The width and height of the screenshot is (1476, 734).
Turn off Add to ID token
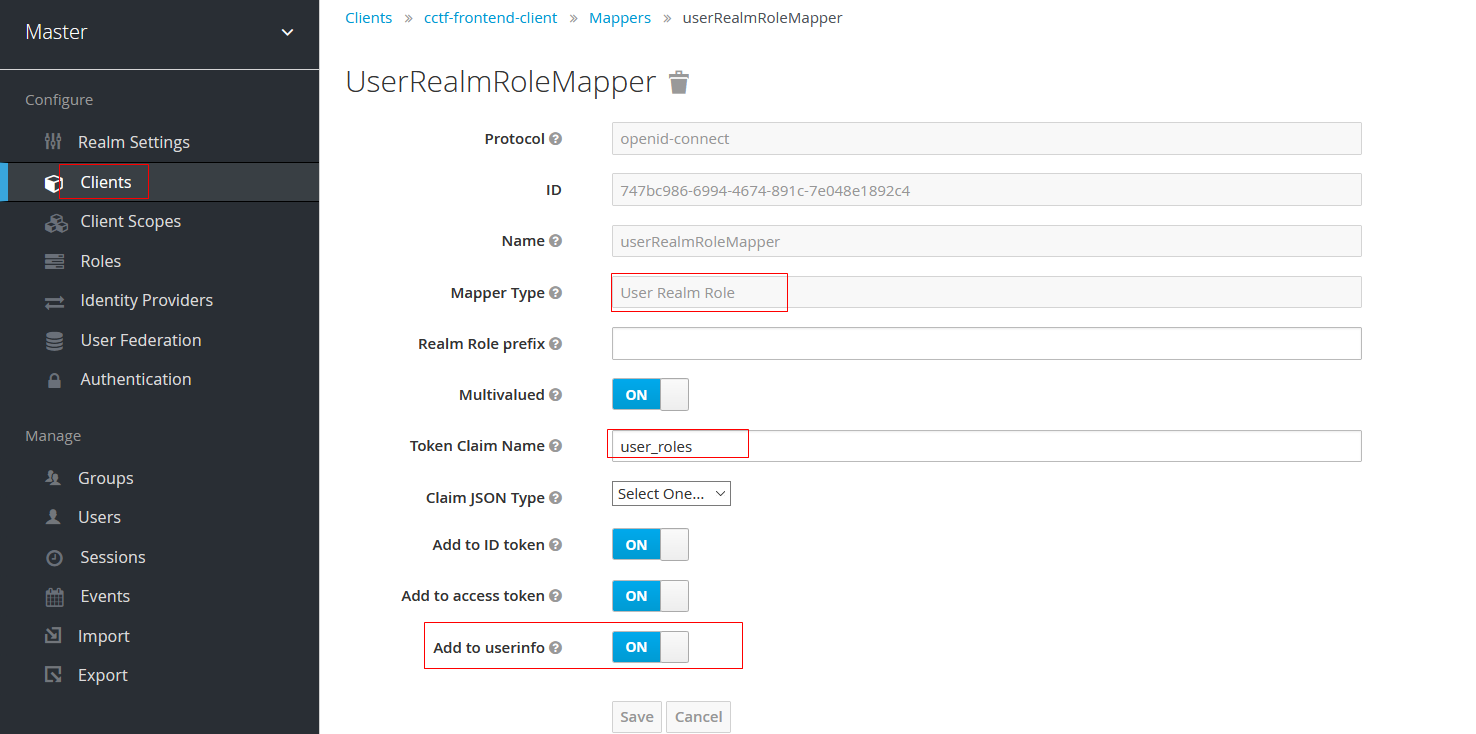click(650, 544)
